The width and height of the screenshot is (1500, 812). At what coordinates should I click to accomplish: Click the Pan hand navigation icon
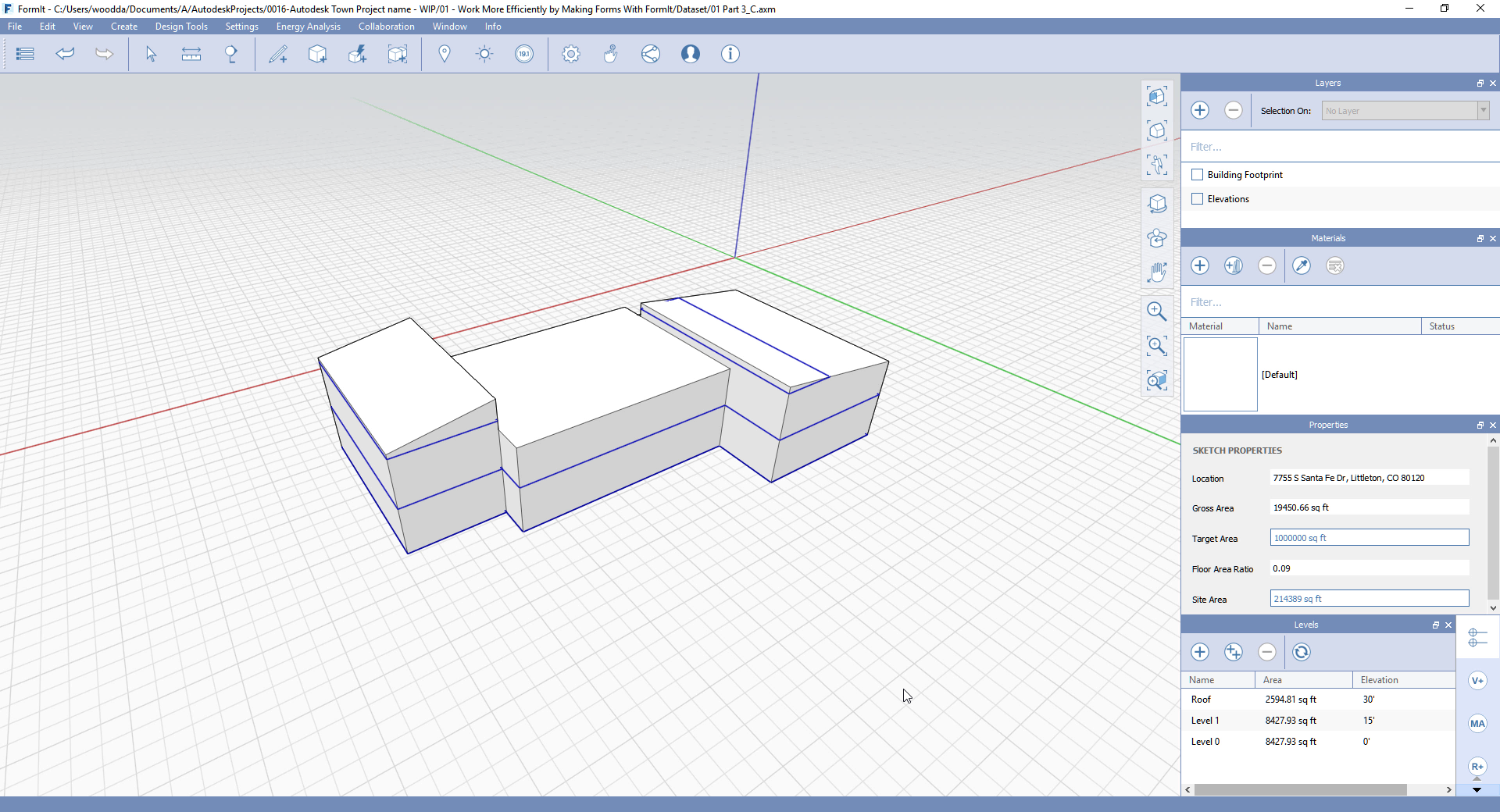(1157, 272)
